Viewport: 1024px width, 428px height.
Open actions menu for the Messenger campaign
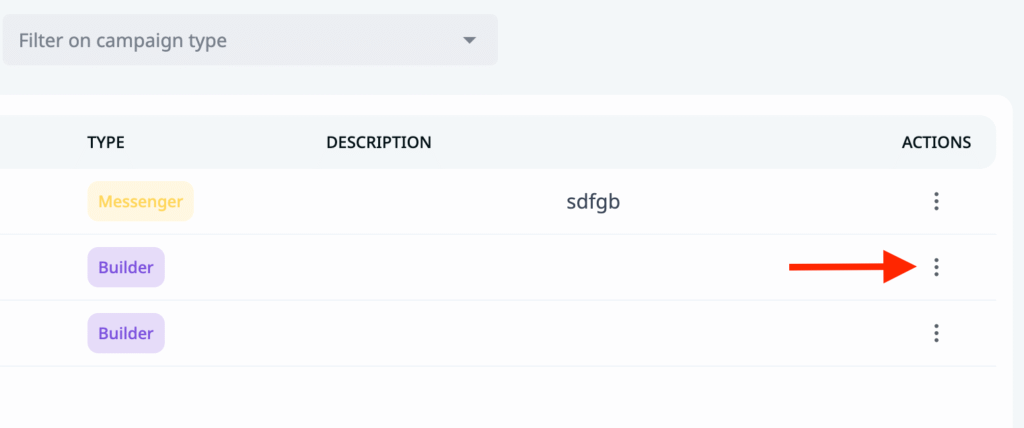[936, 202]
